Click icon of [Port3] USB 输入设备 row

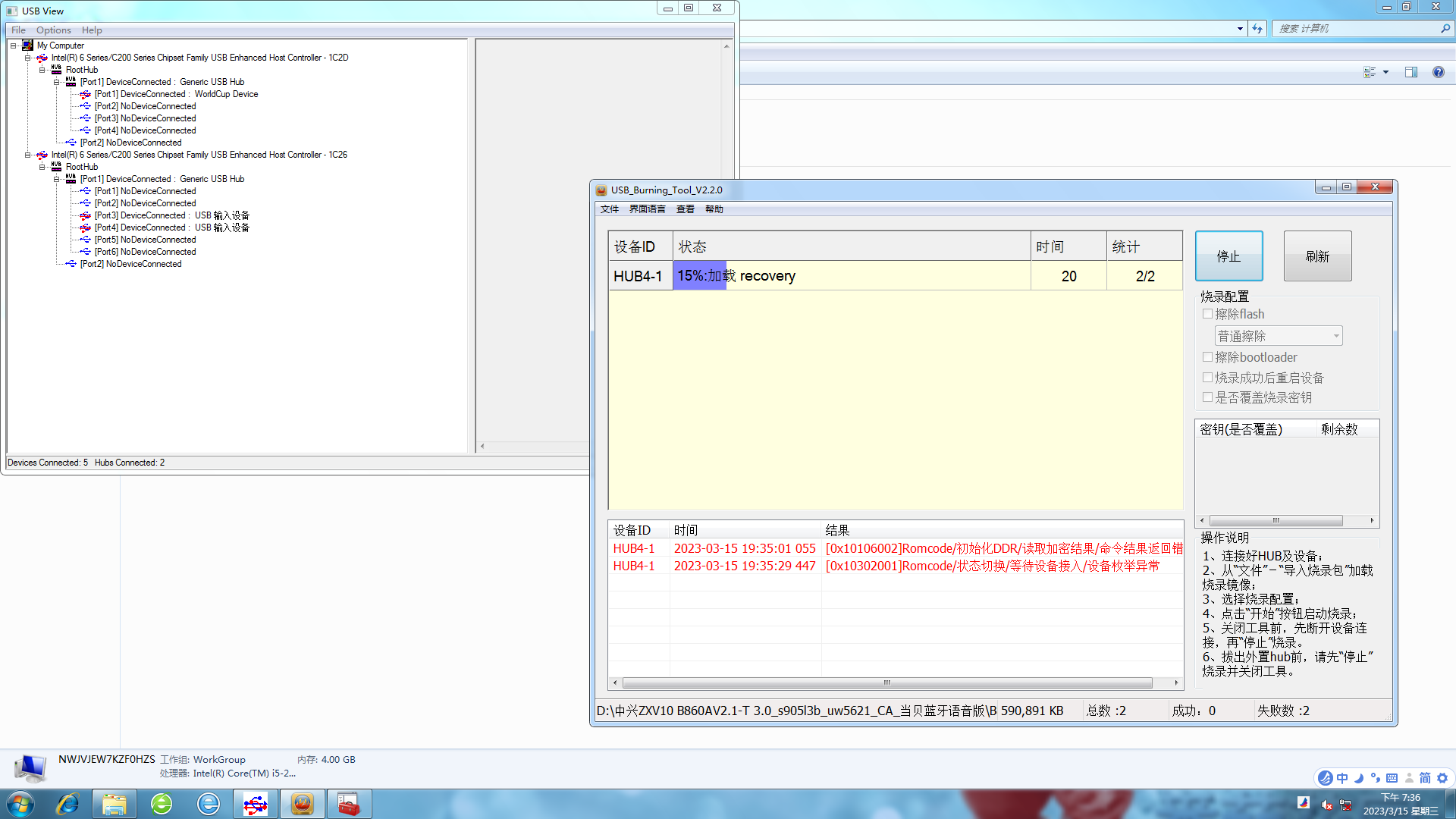pyautogui.click(x=85, y=215)
